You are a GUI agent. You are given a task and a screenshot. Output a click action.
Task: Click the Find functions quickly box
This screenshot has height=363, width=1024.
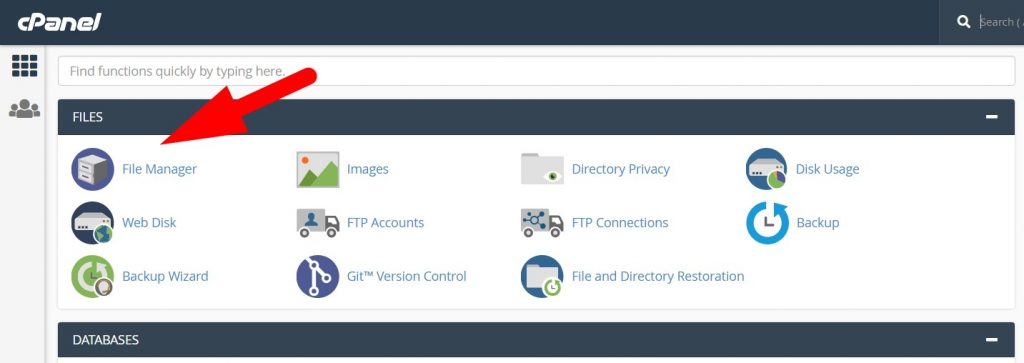536,71
